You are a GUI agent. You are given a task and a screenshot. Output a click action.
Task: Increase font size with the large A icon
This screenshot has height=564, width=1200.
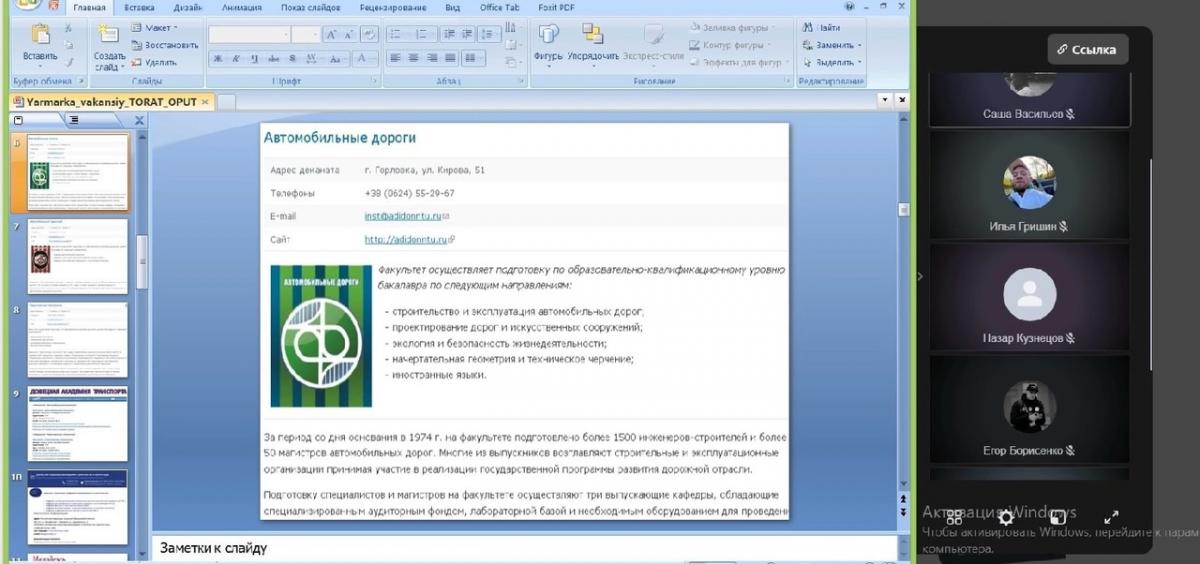tap(330, 35)
